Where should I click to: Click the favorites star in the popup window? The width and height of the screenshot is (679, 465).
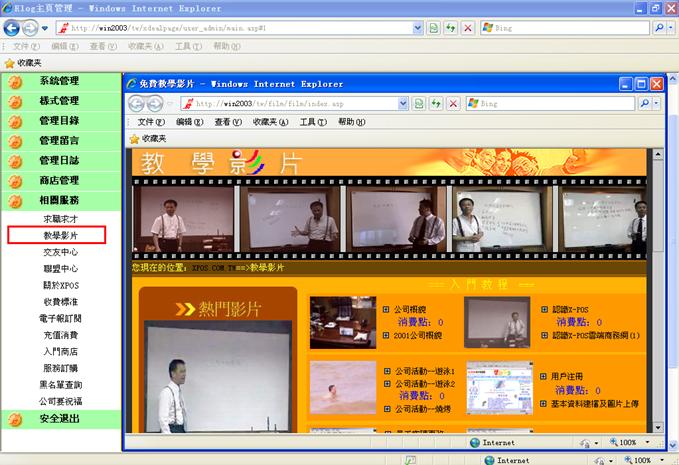pos(134,139)
